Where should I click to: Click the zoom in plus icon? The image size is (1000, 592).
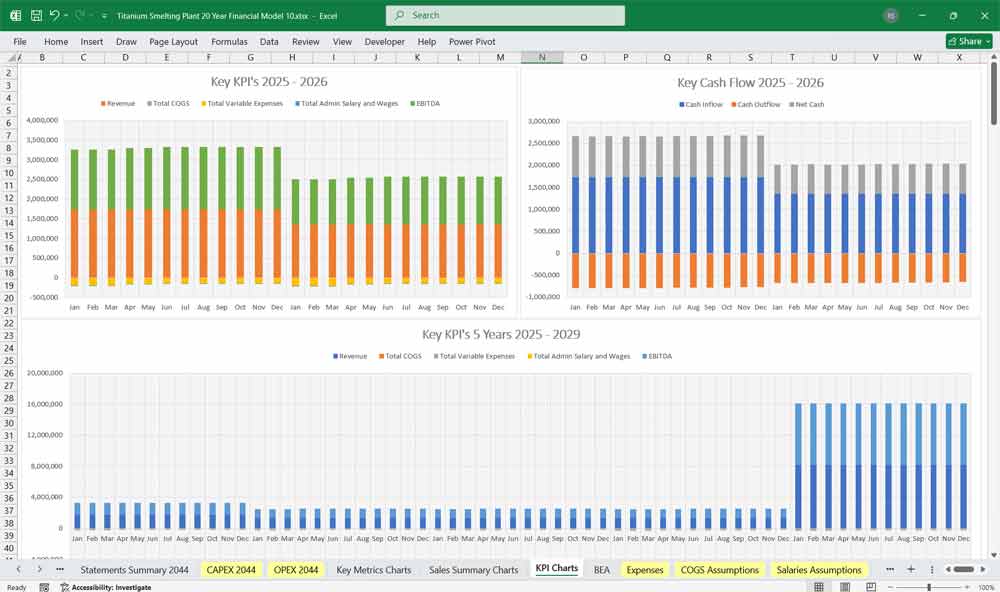pos(967,587)
